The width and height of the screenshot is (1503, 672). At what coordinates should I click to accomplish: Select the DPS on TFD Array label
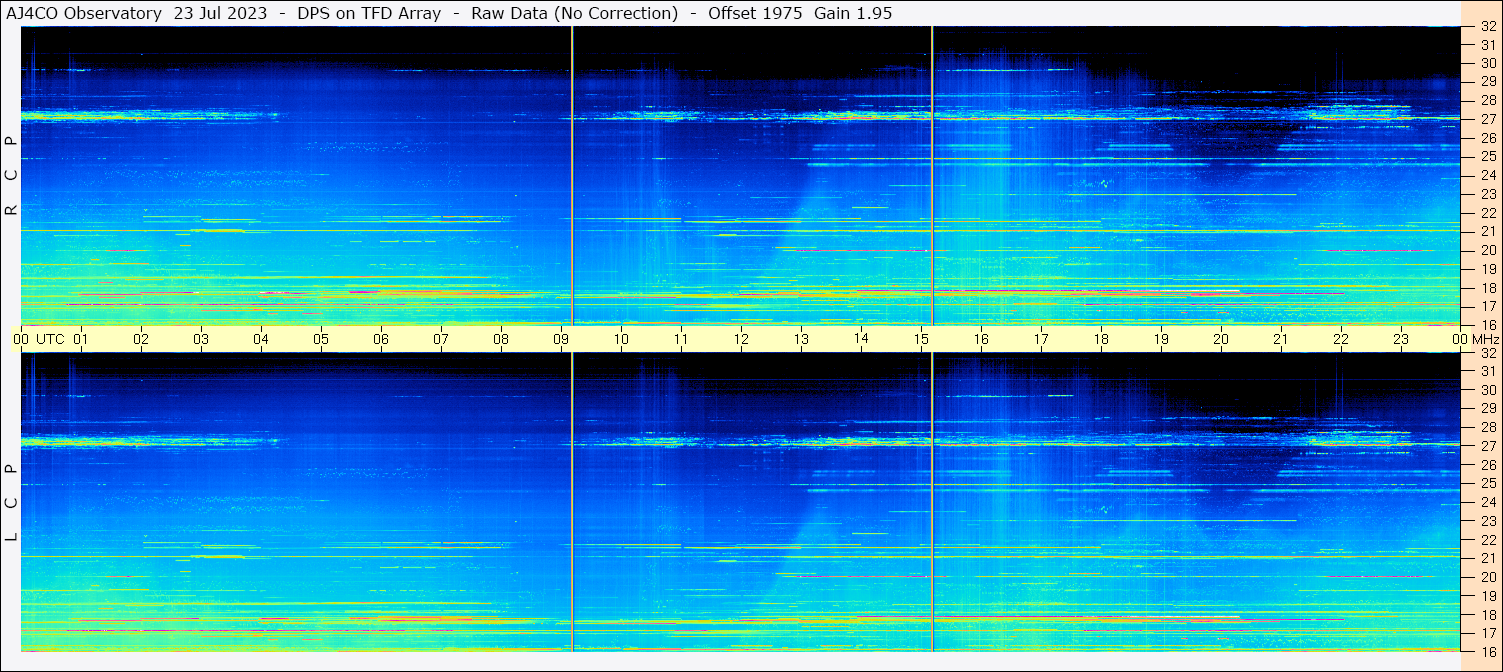coord(369,13)
